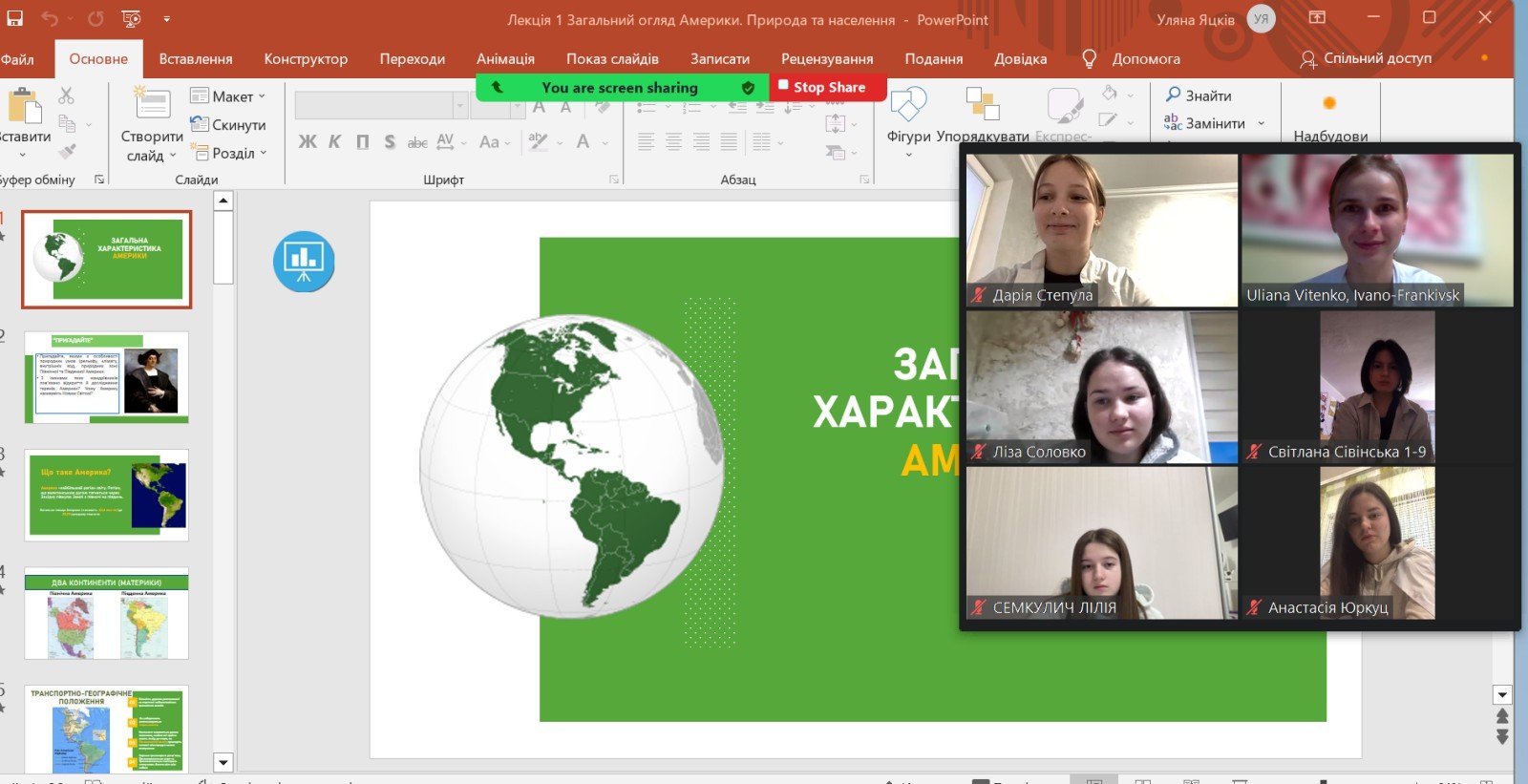Open the Замінити dropdown arrow

1261,123
